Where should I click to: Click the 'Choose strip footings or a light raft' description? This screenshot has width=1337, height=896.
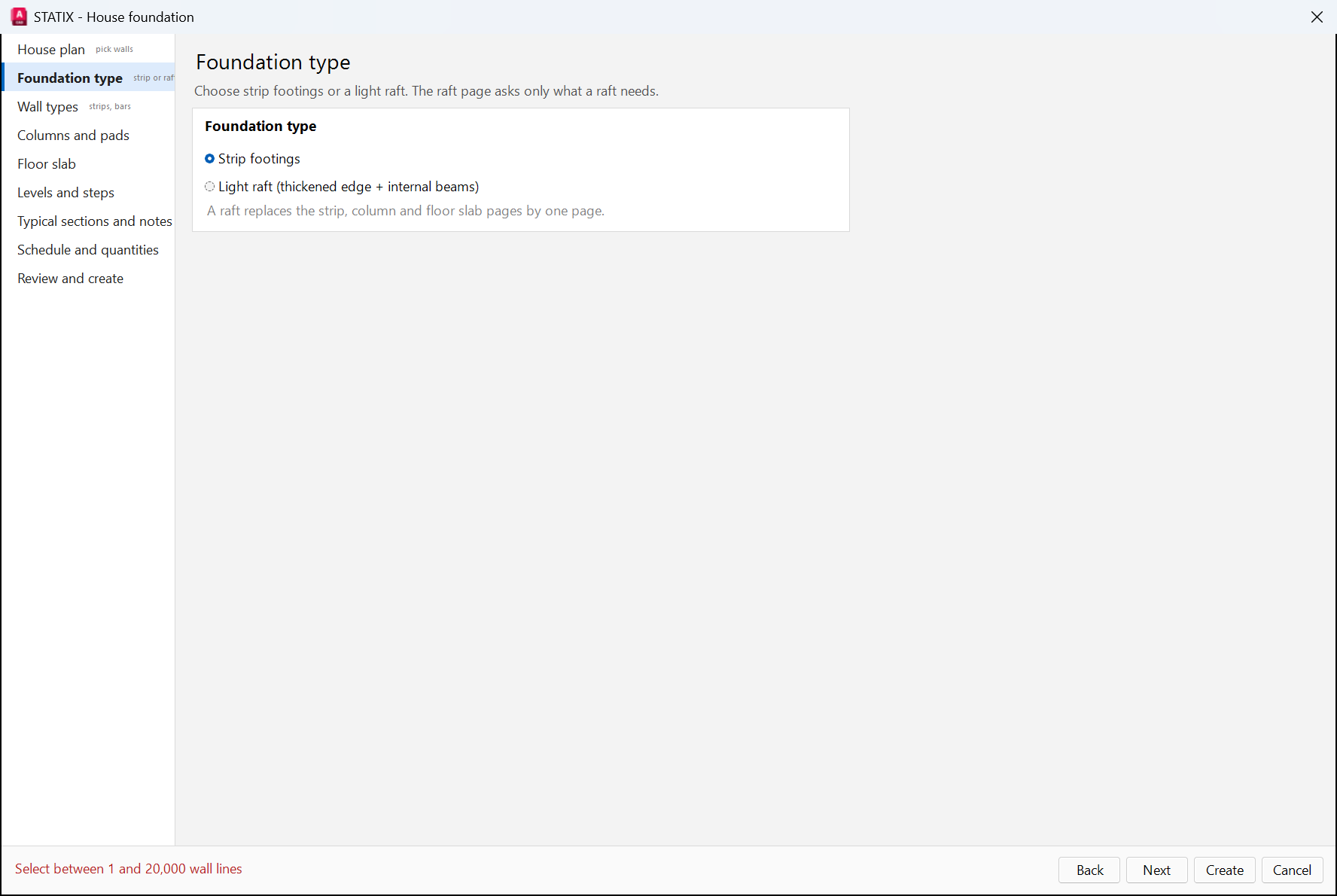(x=427, y=91)
